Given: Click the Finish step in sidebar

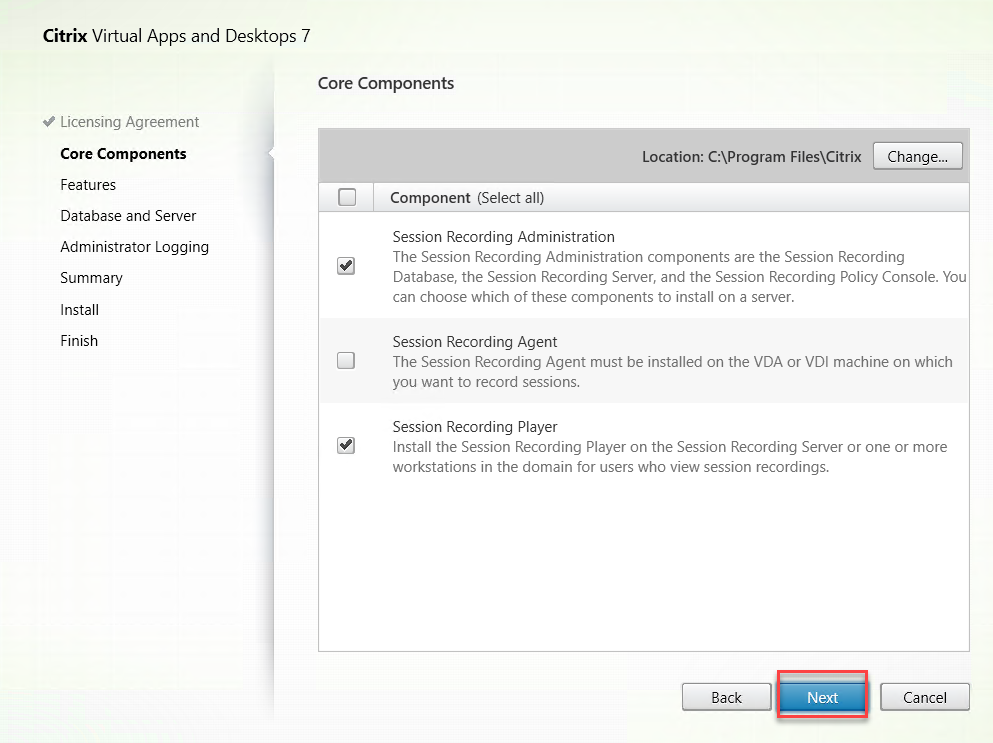Looking at the screenshot, I should coord(79,340).
